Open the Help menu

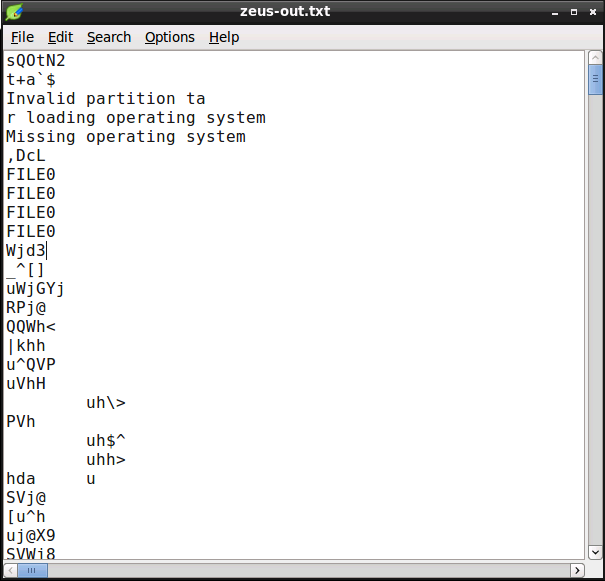pyautogui.click(x=224, y=37)
